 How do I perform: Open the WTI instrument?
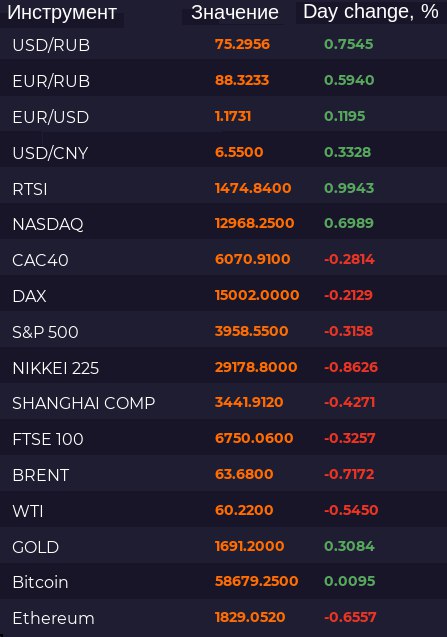tap(28, 511)
